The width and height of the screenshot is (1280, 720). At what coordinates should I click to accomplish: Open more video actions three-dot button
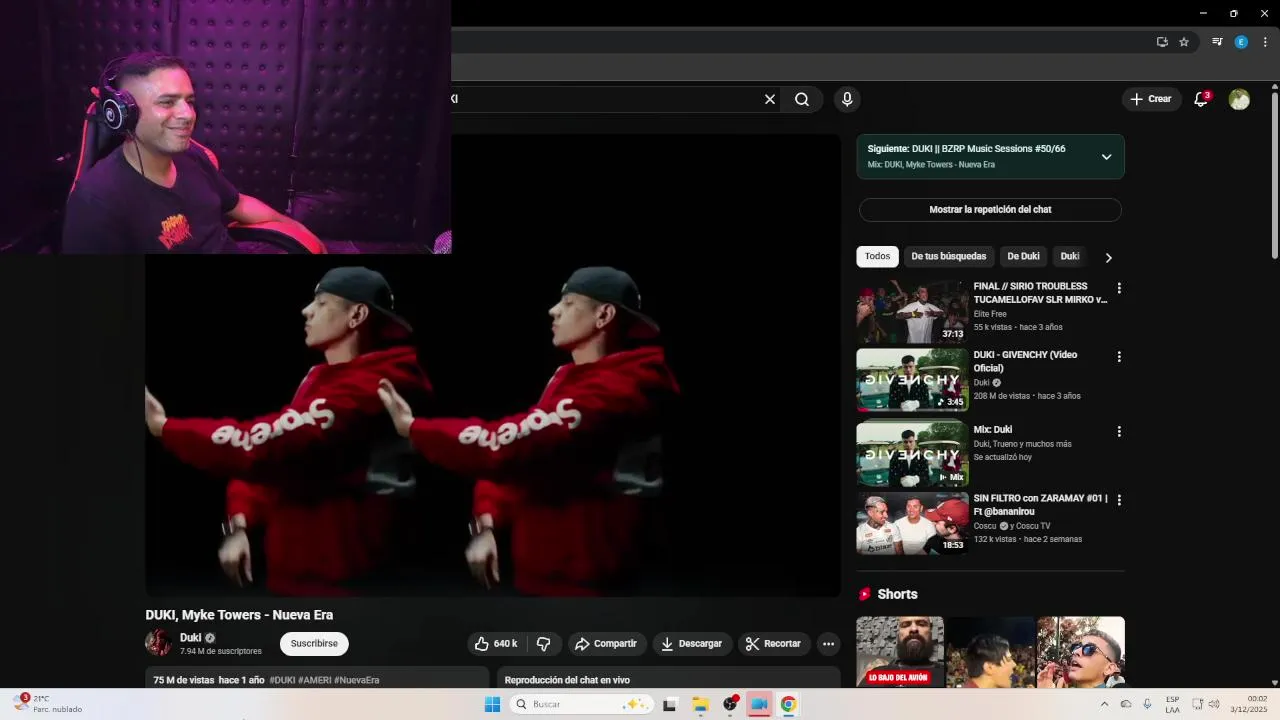[x=828, y=644]
